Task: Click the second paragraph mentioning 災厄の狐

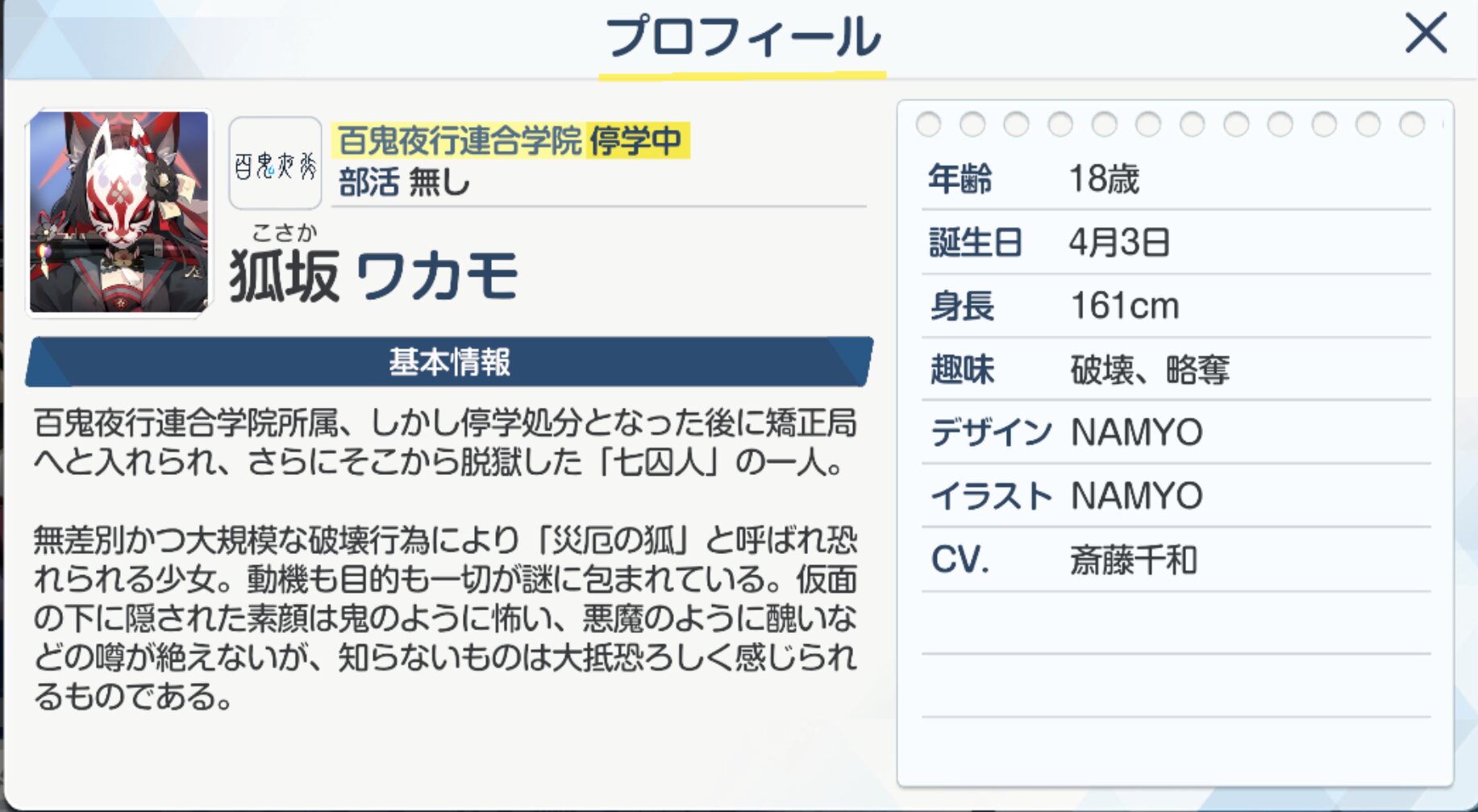Action: point(443,618)
